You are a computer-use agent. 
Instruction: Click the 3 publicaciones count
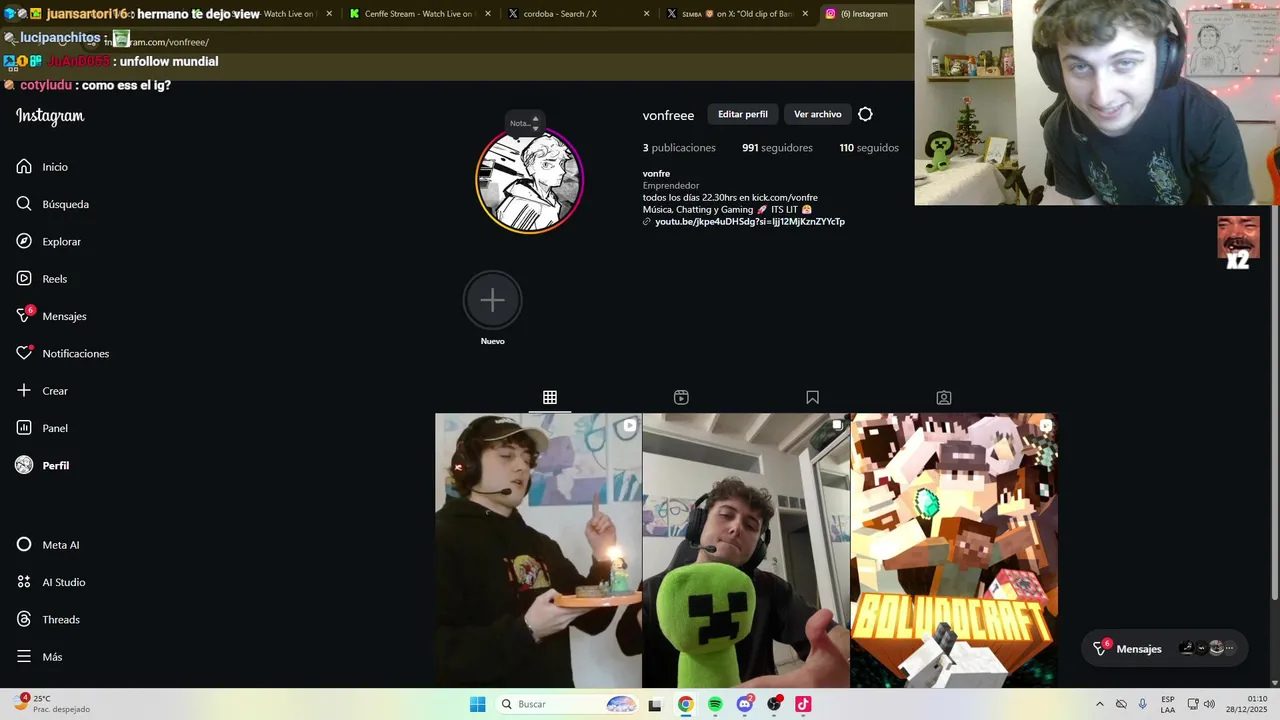(x=679, y=148)
